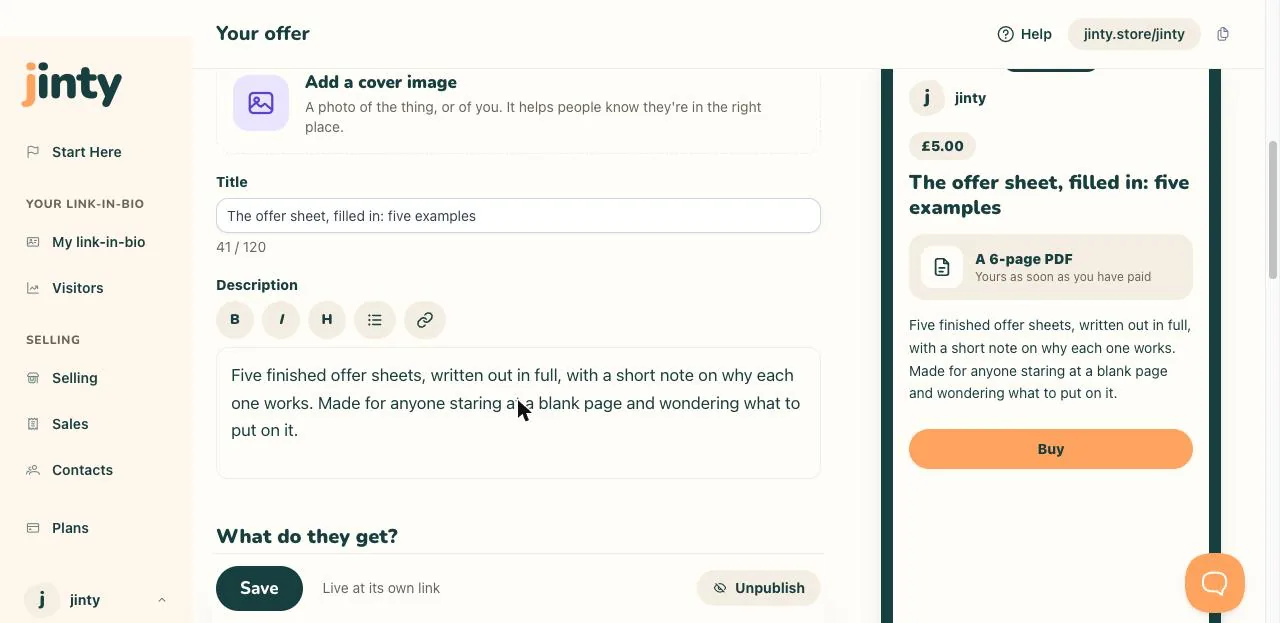Click the Buy button in preview
The width and height of the screenshot is (1280, 623).
[1051, 449]
